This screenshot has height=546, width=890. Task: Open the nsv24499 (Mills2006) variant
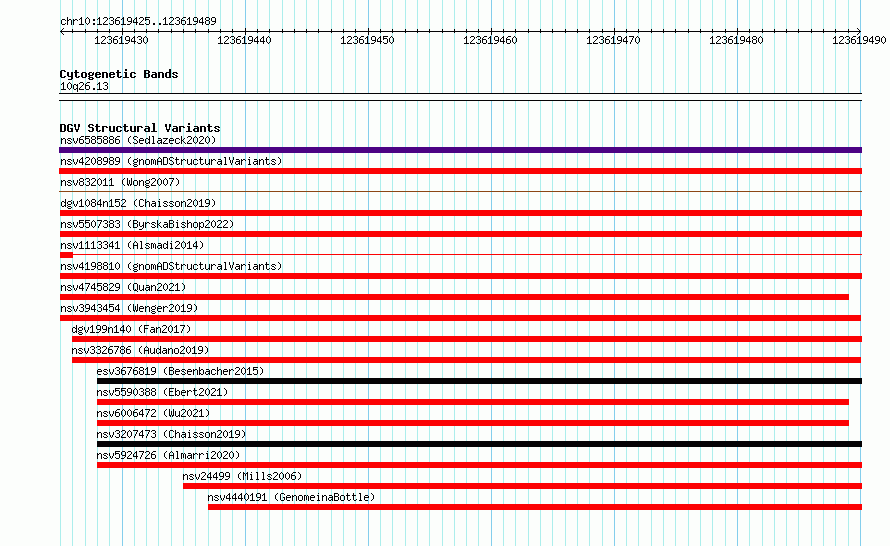click(x=242, y=476)
